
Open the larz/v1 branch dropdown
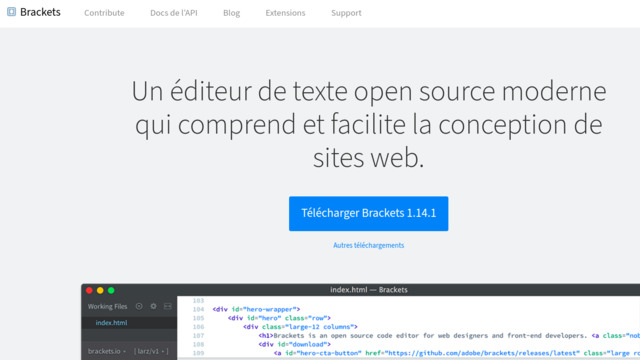coord(151,351)
